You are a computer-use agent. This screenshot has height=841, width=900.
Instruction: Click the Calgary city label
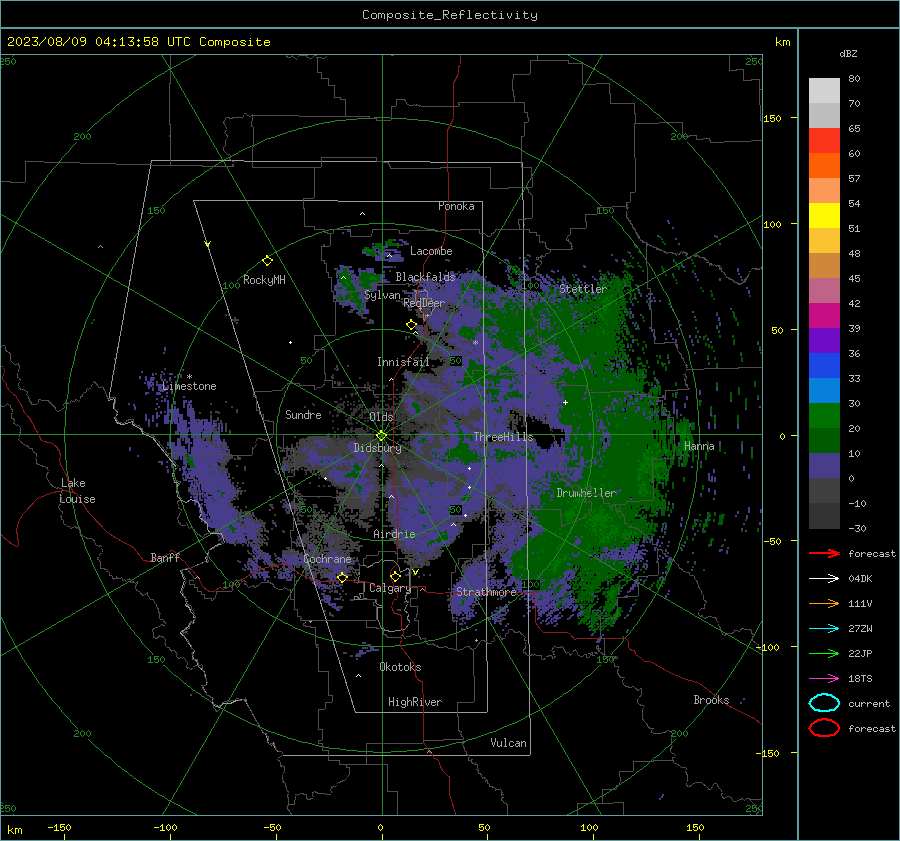point(390,588)
